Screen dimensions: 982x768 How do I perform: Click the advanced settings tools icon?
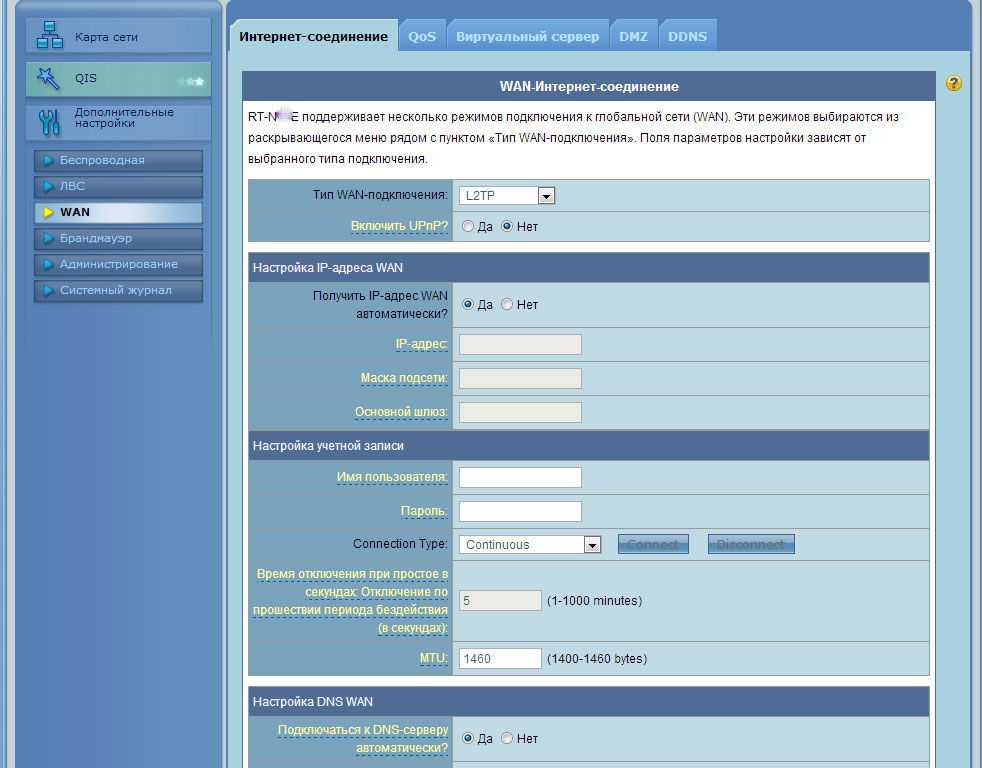(49, 119)
